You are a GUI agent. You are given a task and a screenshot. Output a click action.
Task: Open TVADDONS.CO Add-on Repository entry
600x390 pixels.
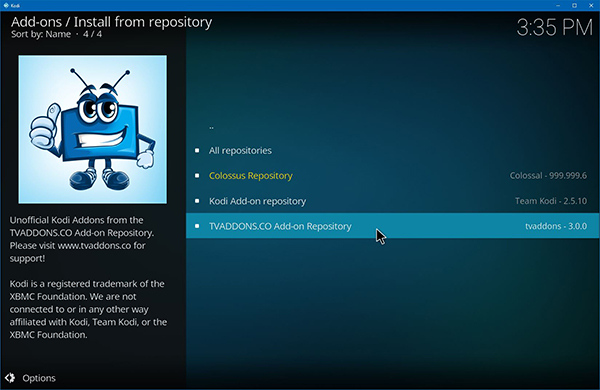(x=393, y=226)
